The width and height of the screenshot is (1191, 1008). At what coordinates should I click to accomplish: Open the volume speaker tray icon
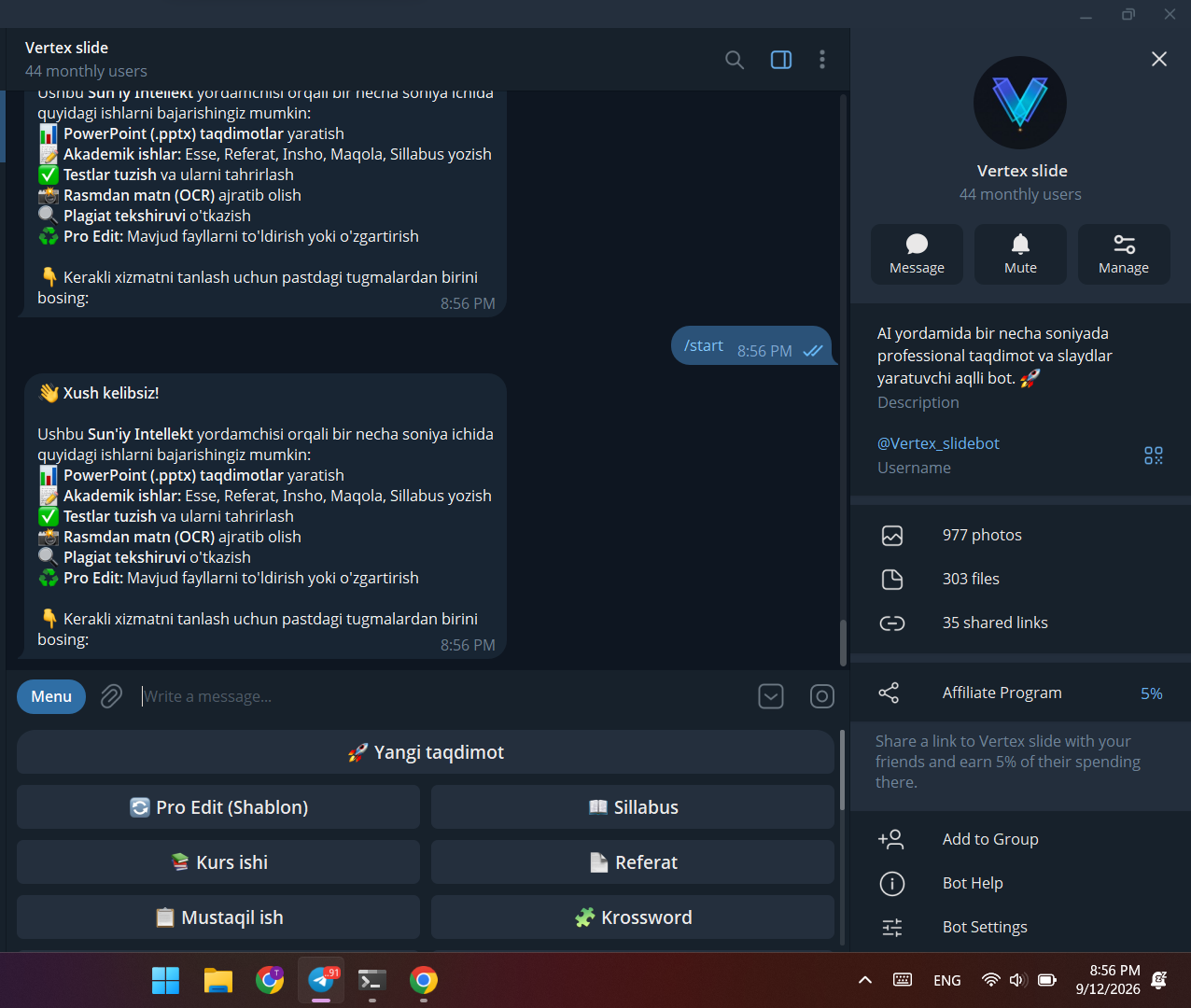click(x=1017, y=980)
